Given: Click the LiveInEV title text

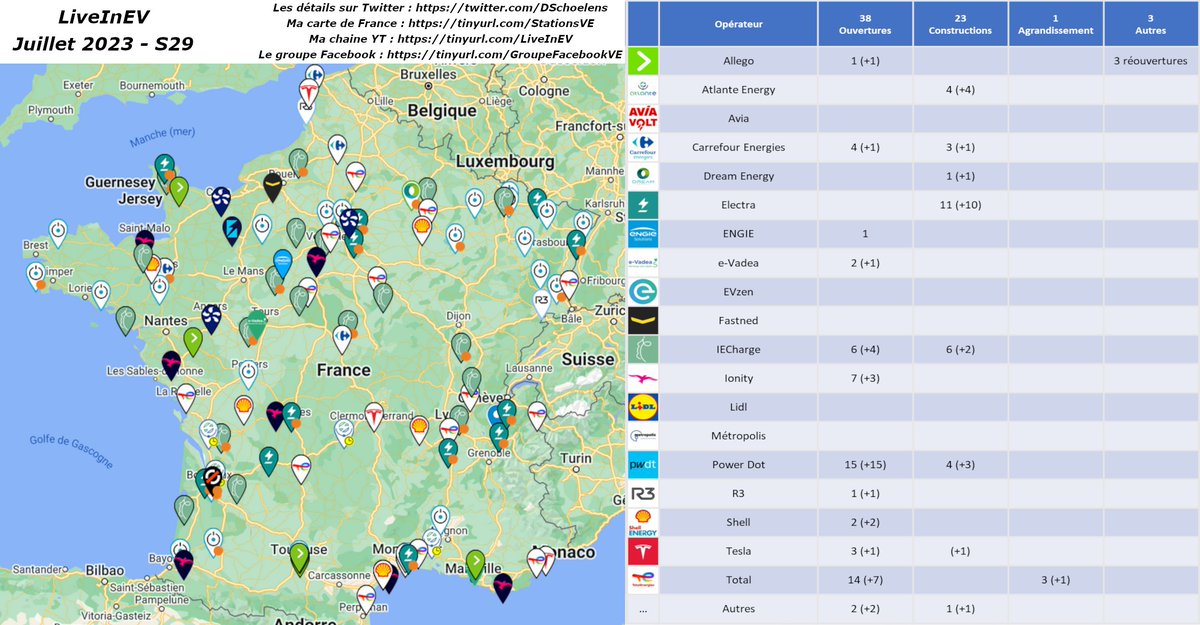Looking at the screenshot, I should click(x=104, y=17).
